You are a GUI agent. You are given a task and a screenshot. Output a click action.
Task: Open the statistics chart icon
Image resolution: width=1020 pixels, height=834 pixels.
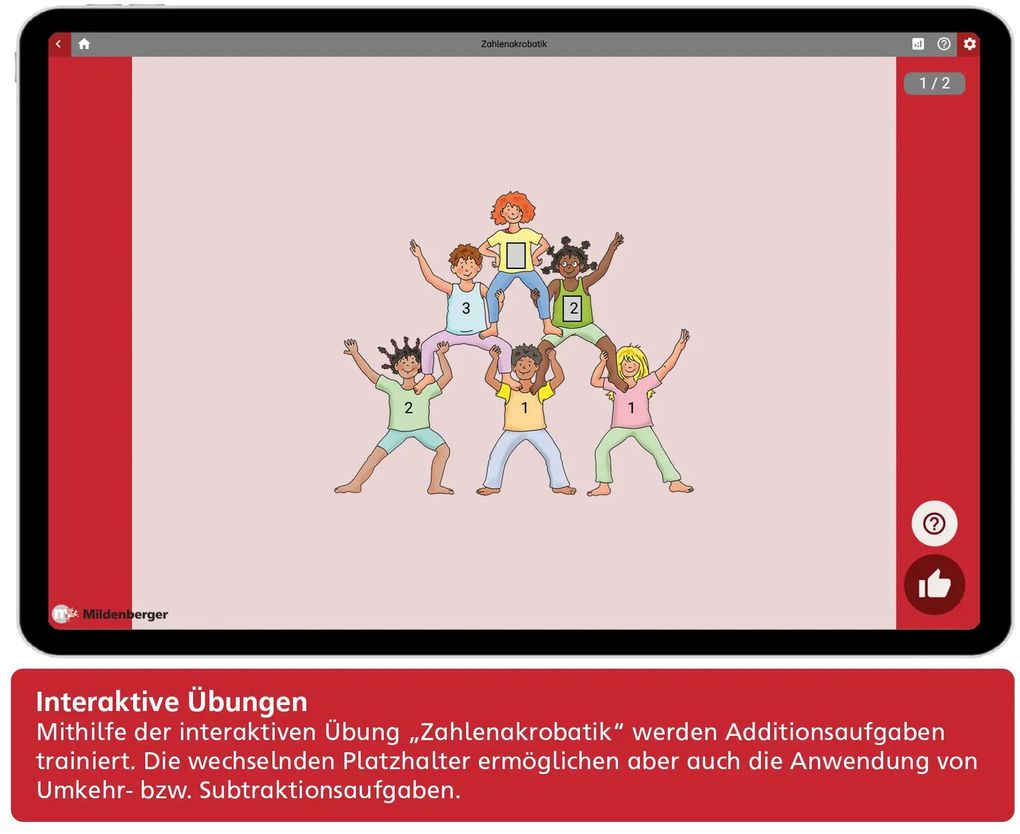918,44
